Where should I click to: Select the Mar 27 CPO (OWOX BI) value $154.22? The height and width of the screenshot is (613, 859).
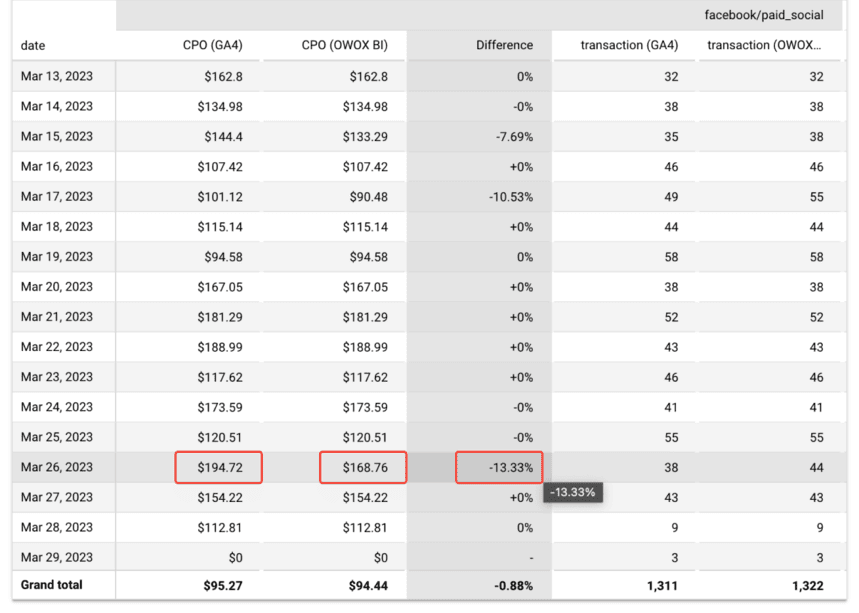365,498
